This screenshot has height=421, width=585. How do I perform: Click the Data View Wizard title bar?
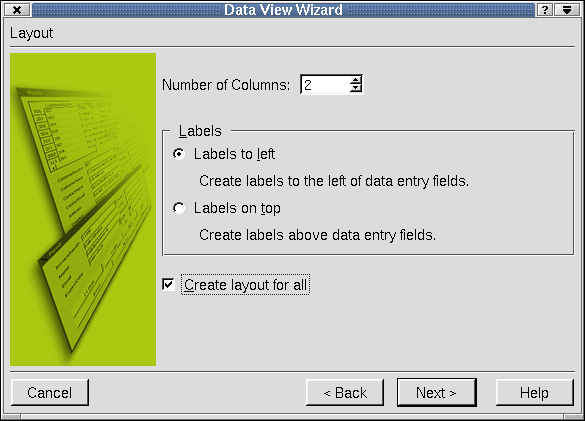(283, 10)
